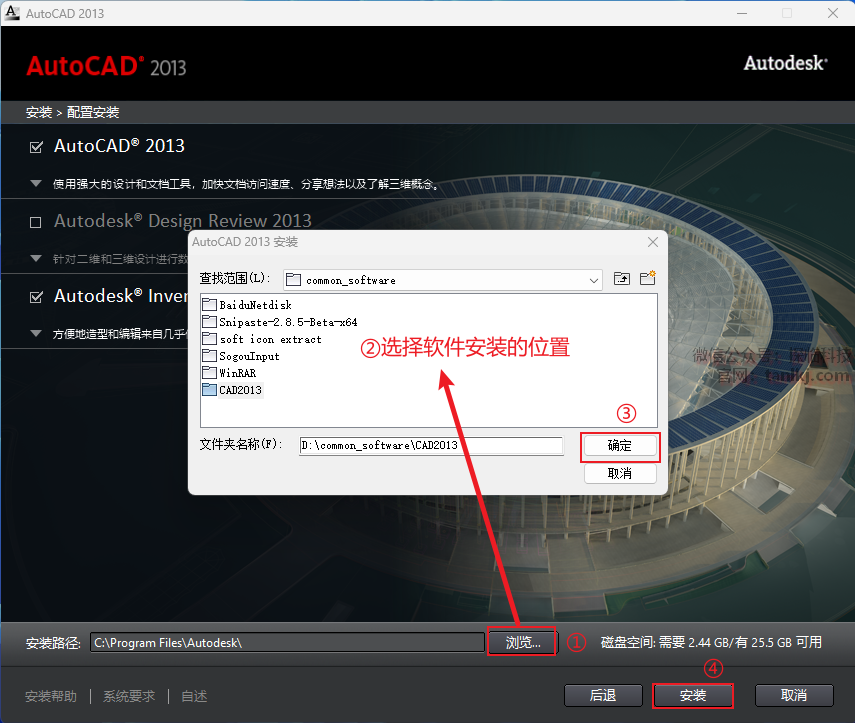This screenshot has width=855, height=723.
Task: Close the AutoCAD 2013 安装 browse dialog
Action: click(x=653, y=242)
